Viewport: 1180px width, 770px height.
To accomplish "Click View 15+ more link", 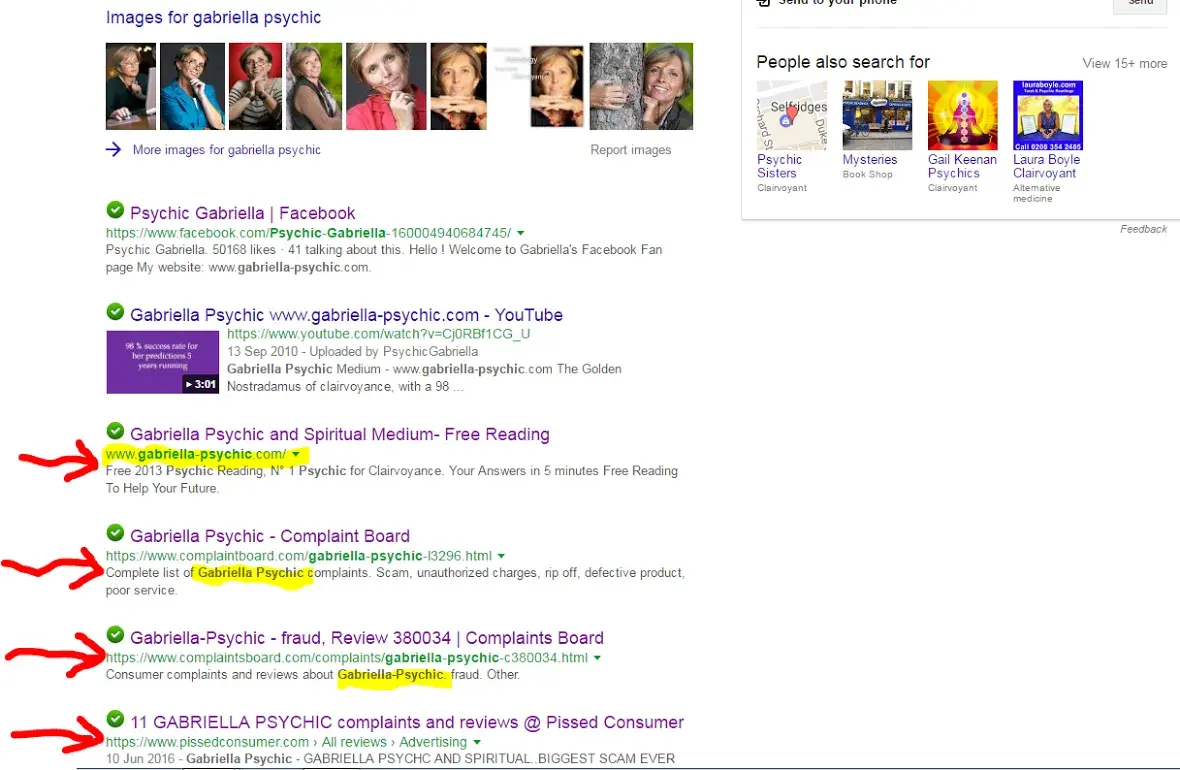I will coord(1124,63).
